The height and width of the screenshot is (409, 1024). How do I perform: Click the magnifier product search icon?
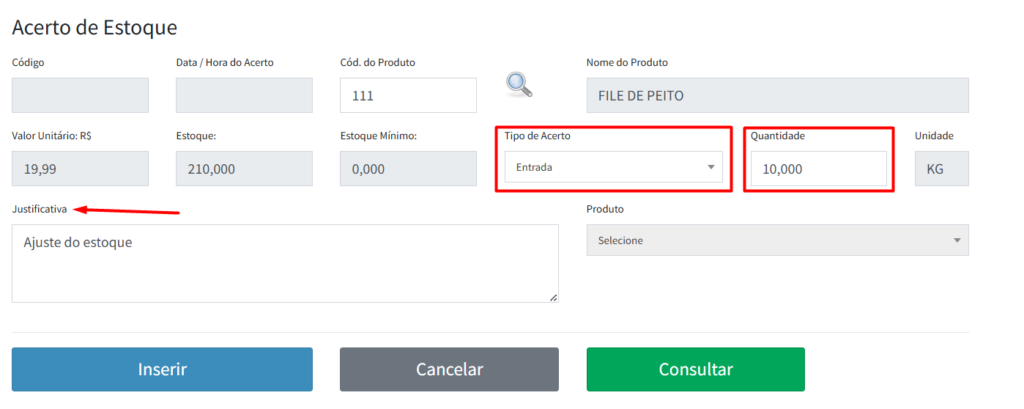click(x=518, y=84)
